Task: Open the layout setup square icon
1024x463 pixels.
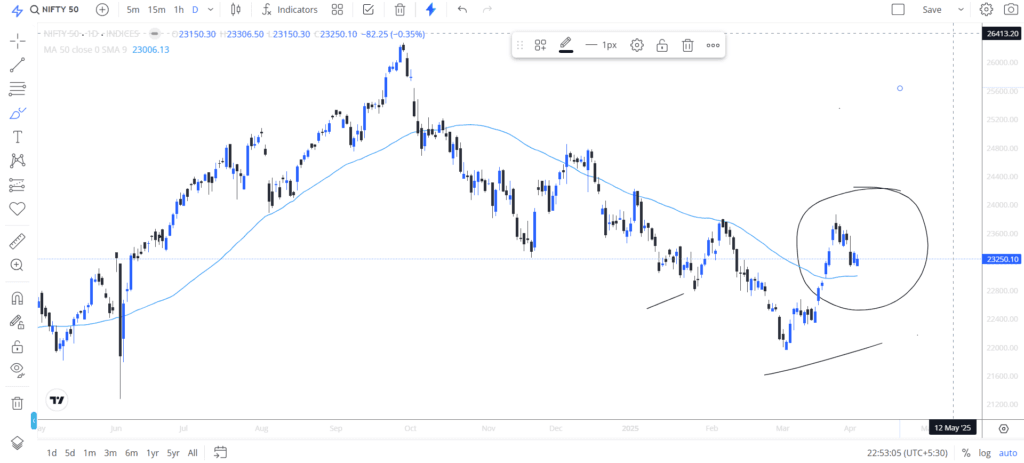Action: (899, 10)
